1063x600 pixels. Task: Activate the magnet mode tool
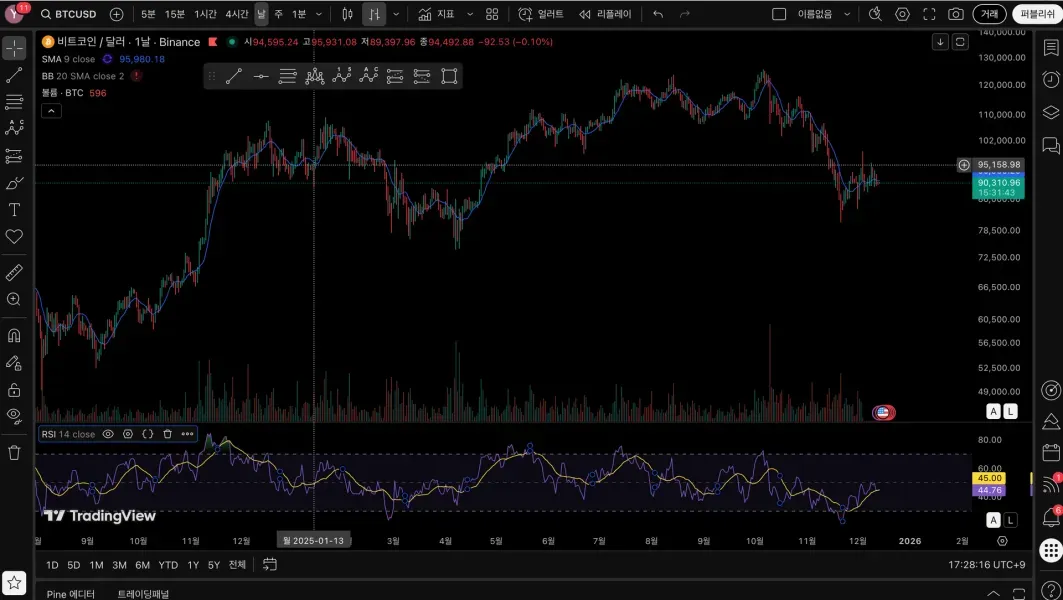click(14, 336)
